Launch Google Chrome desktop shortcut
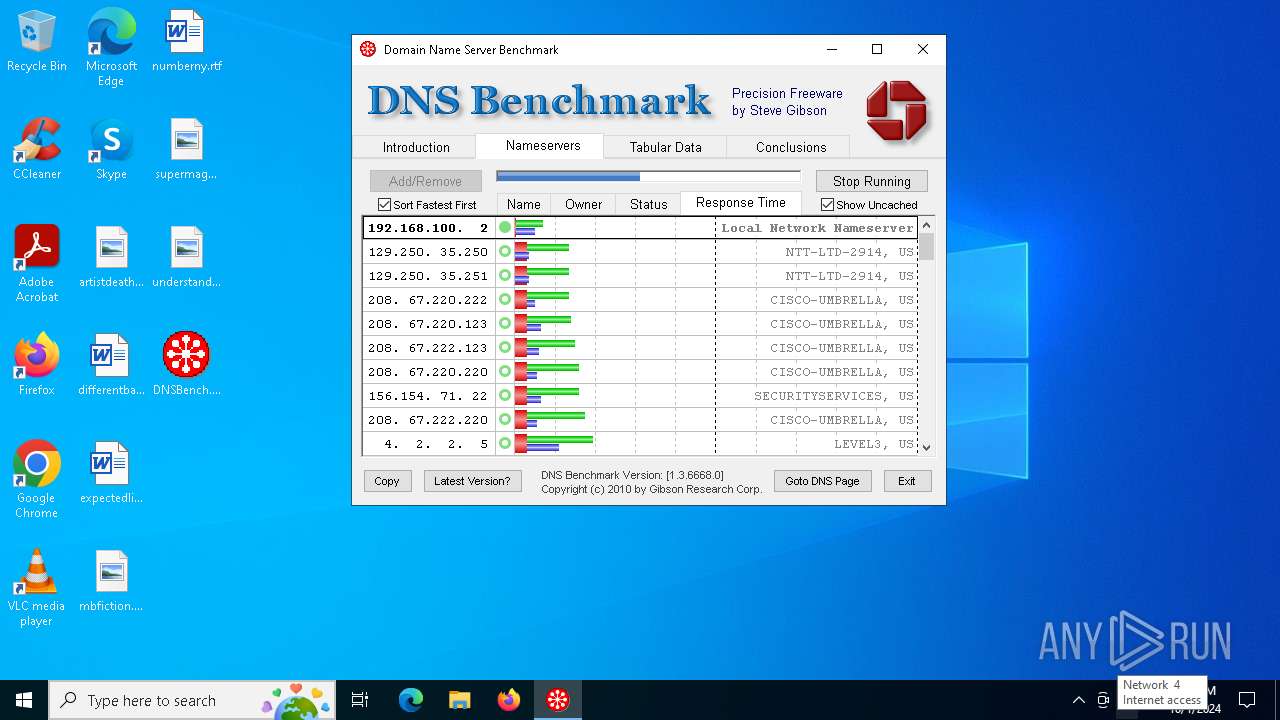The height and width of the screenshot is (720, 1280). coord(37,480)
